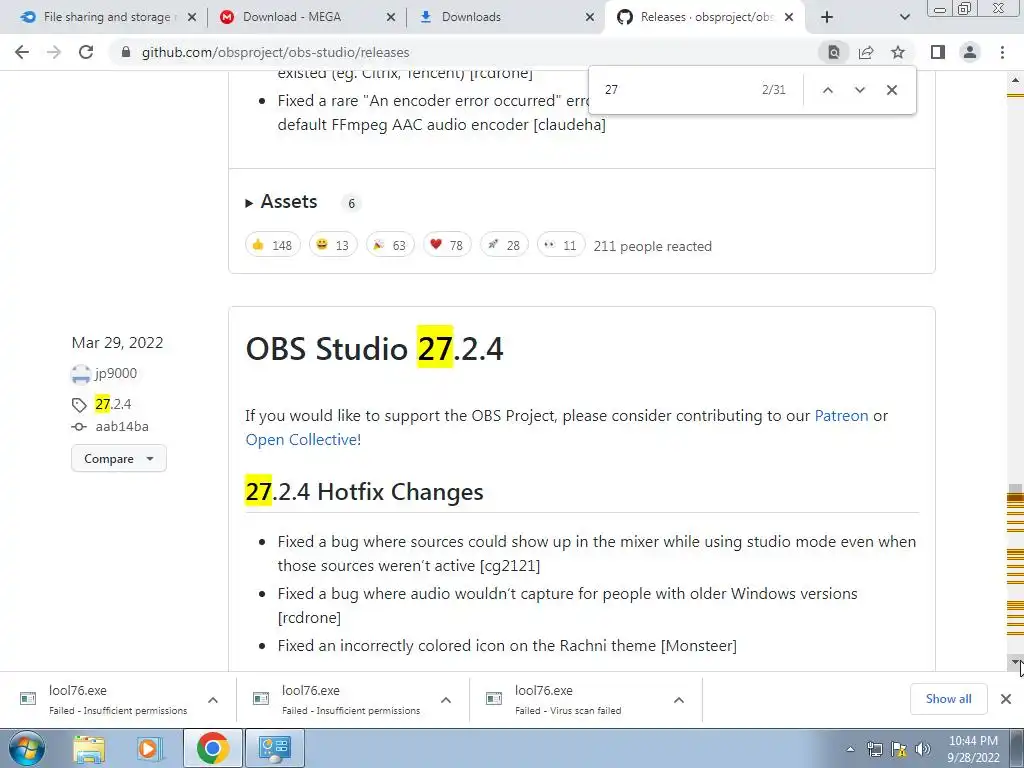Click page scrollbar down arrow
Image resolution: width=1024 pixels, height=768 pixels.
pyautogui.click(x=1015, y=662)
